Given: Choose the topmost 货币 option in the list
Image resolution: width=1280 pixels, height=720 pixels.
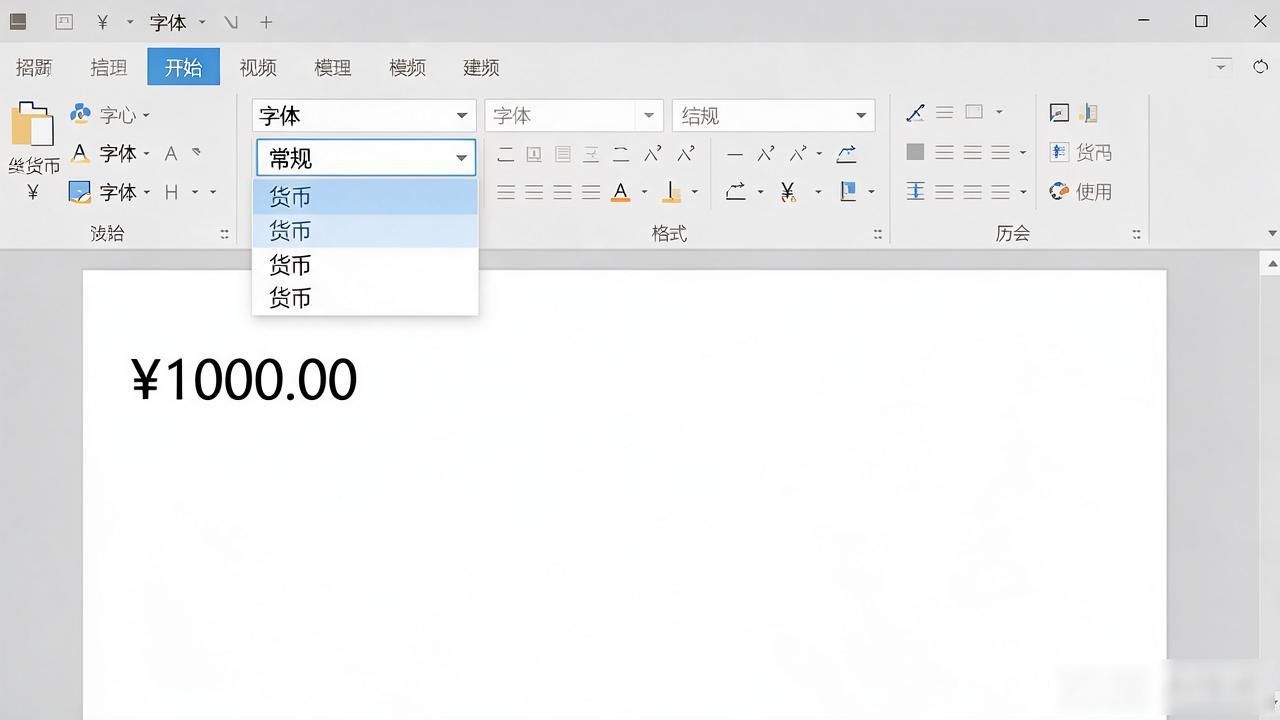Looking at the screenshot, I should (x=366, y=197).
